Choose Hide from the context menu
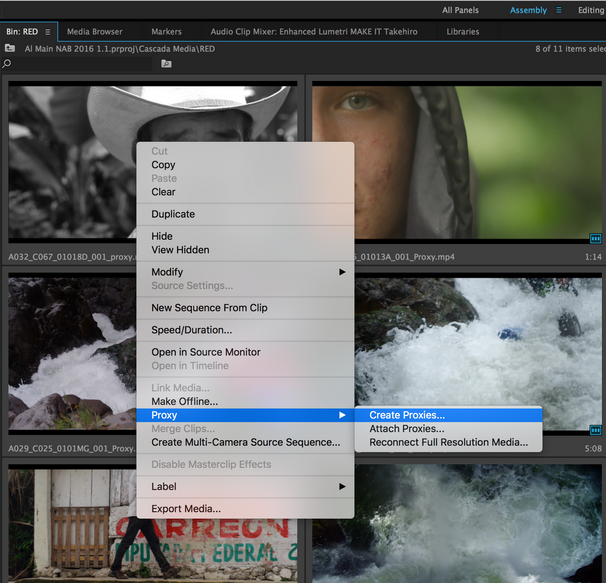 pyautogui.click(x=245, y=236)
